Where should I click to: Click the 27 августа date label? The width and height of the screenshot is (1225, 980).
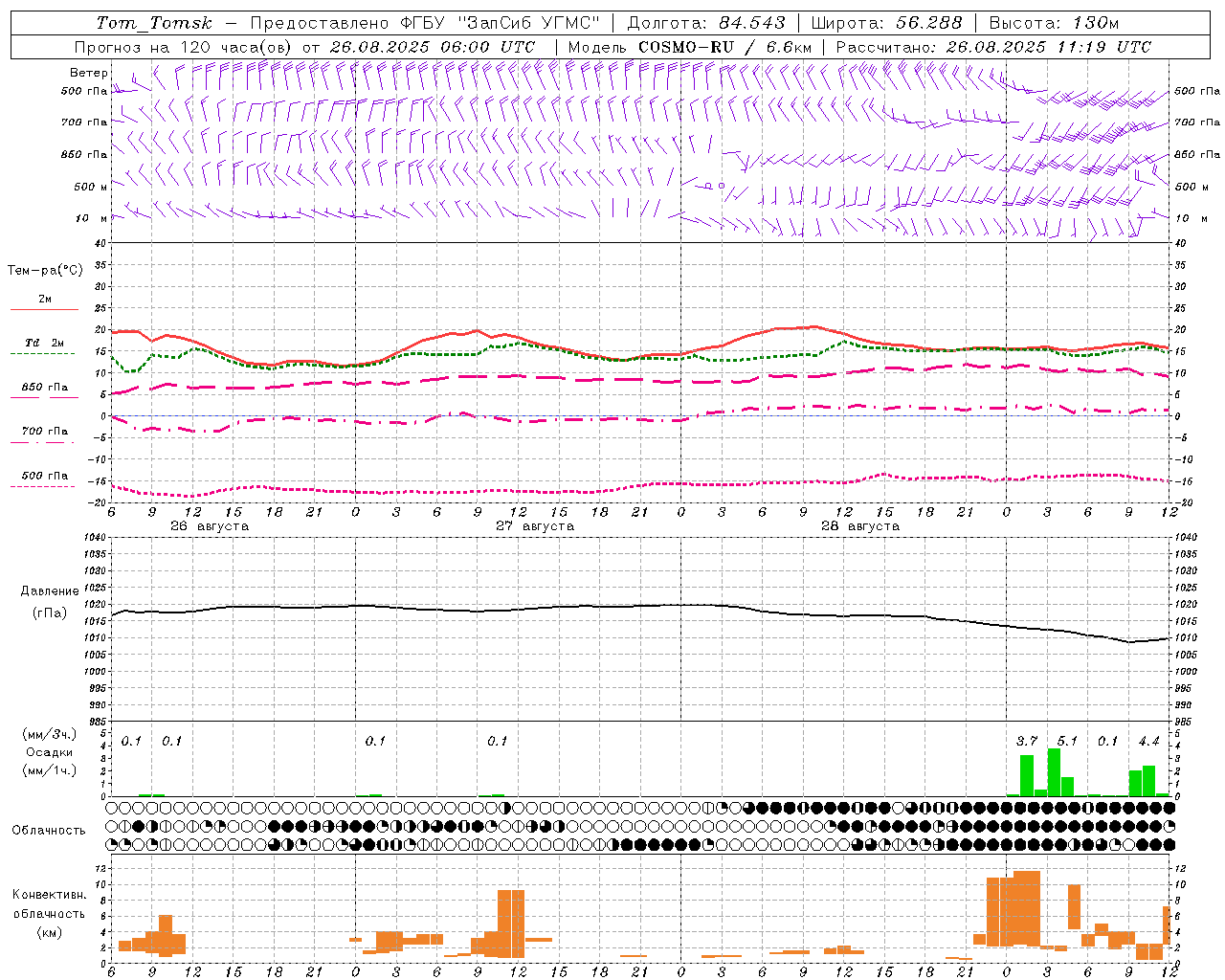click(x=535, y=526)
